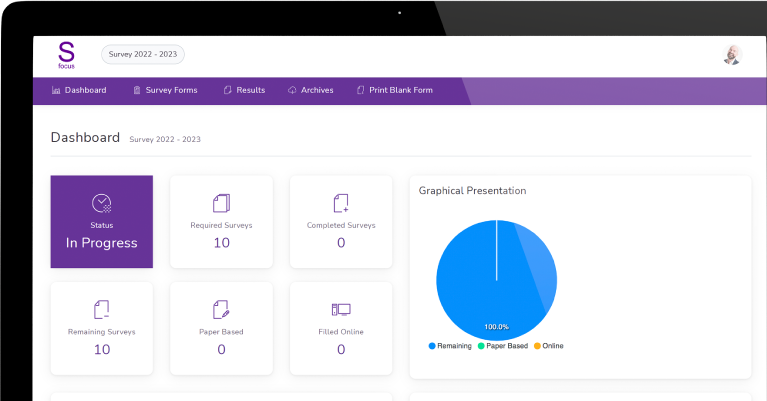Click the Completed Surveys label

pyautogui.click(x=341, y=225)
